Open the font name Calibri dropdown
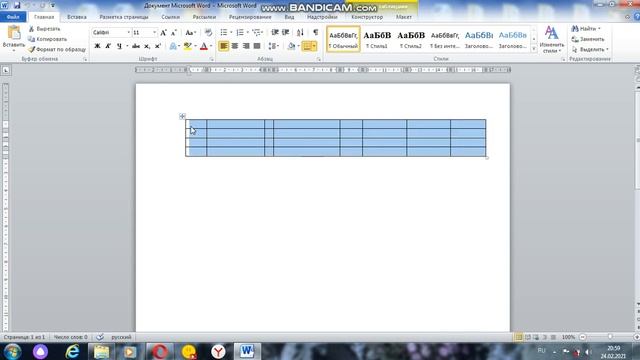This screenshot has width=640, height=360. pyautogui.click(x=129, y=32)
